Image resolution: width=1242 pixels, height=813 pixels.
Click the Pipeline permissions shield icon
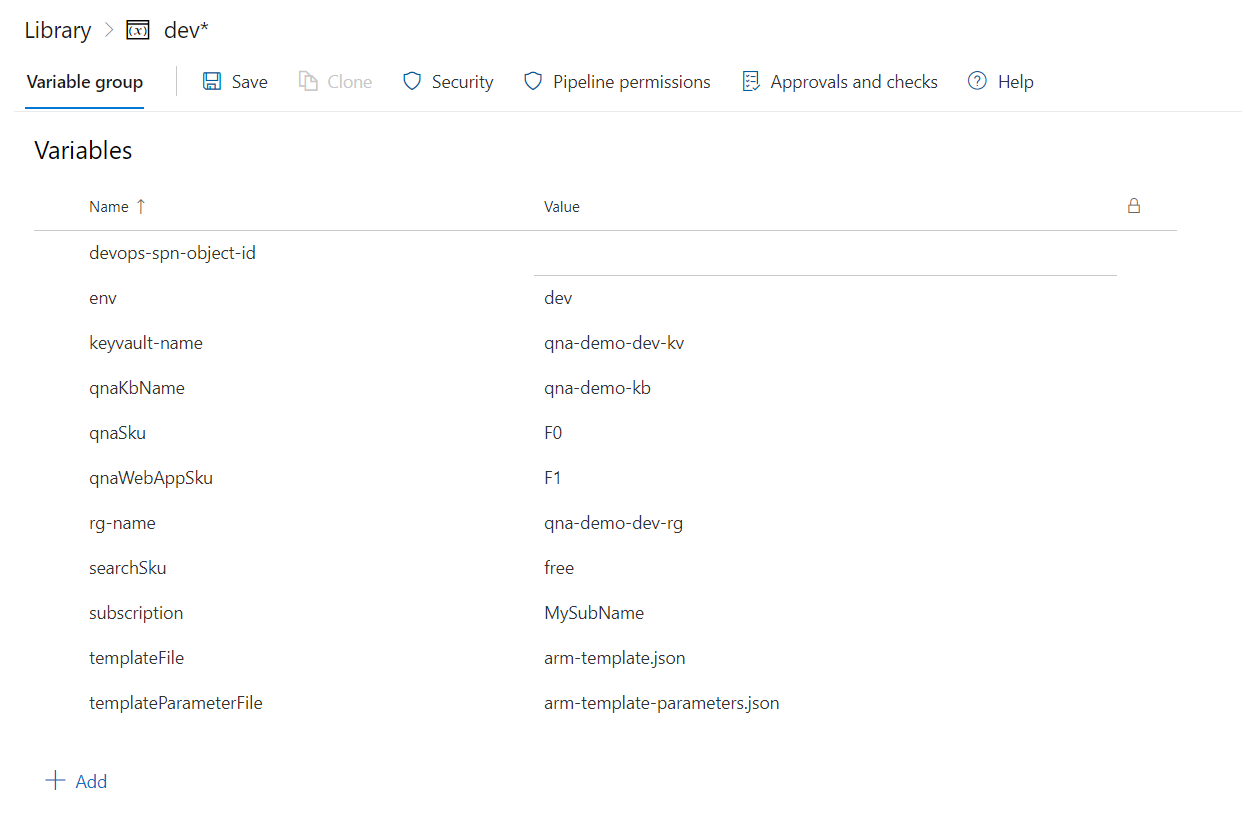tap(533, 82)
